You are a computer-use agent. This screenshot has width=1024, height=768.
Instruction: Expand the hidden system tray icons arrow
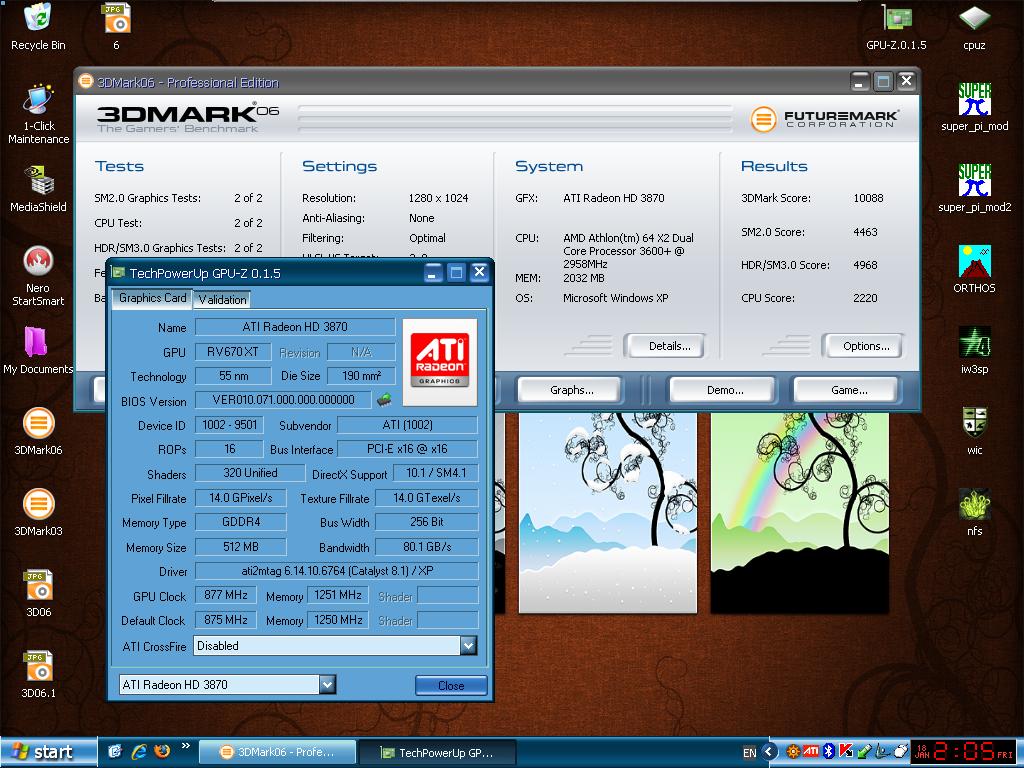pos(769,752)
